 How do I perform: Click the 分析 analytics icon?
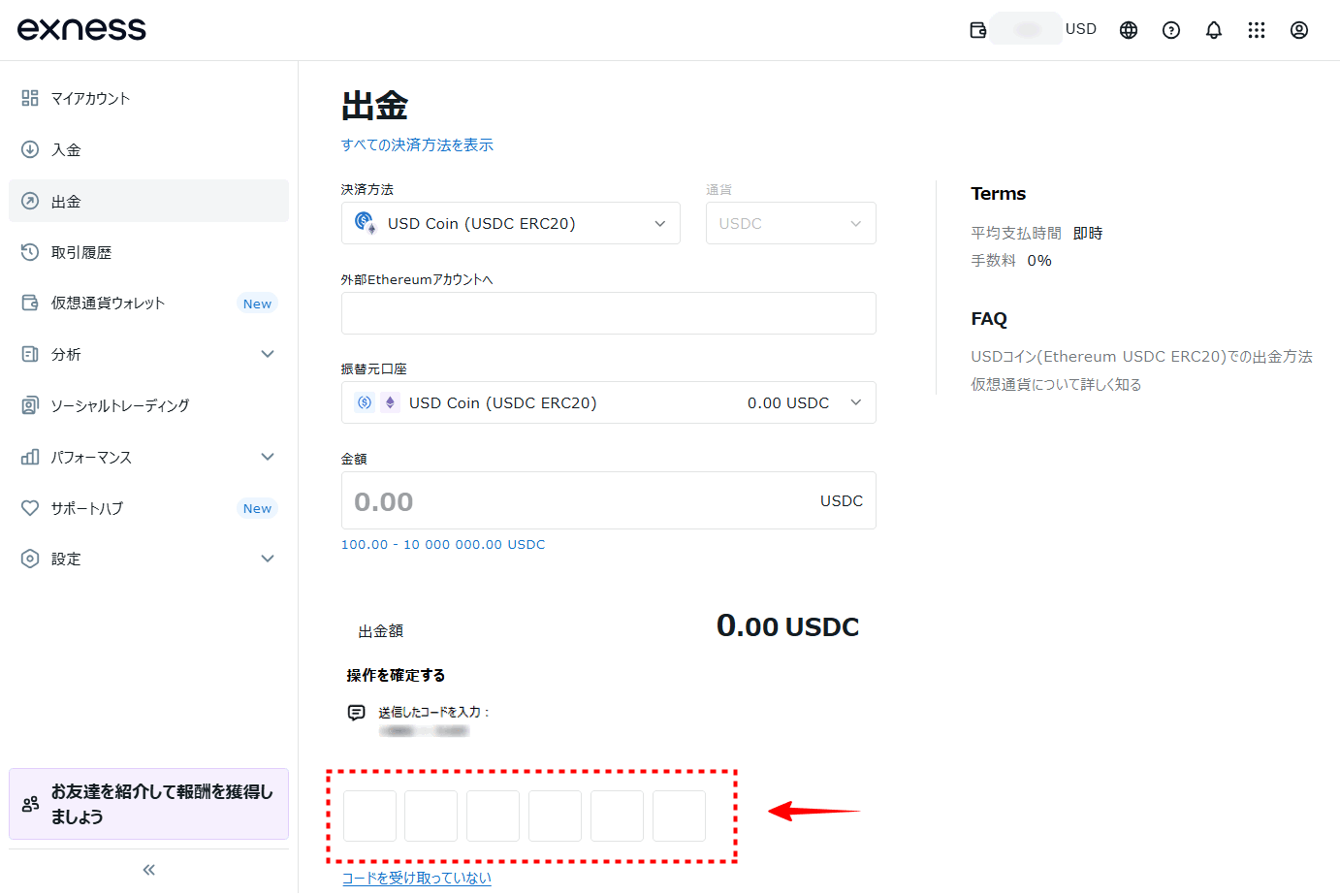pos(30,354)
